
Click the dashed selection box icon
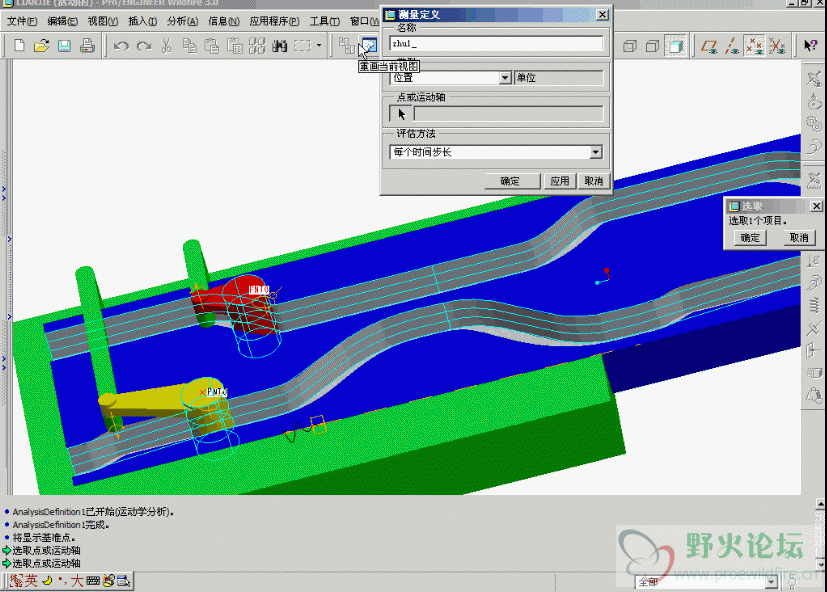302,46
